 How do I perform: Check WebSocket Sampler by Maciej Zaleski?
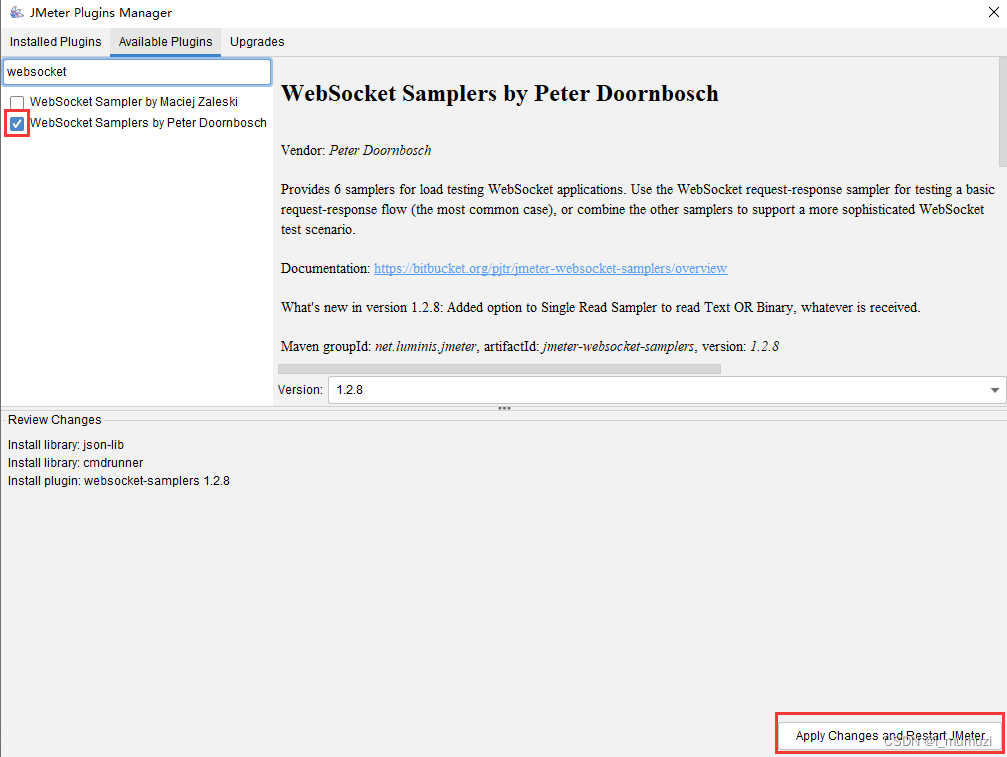coord(17,102)
